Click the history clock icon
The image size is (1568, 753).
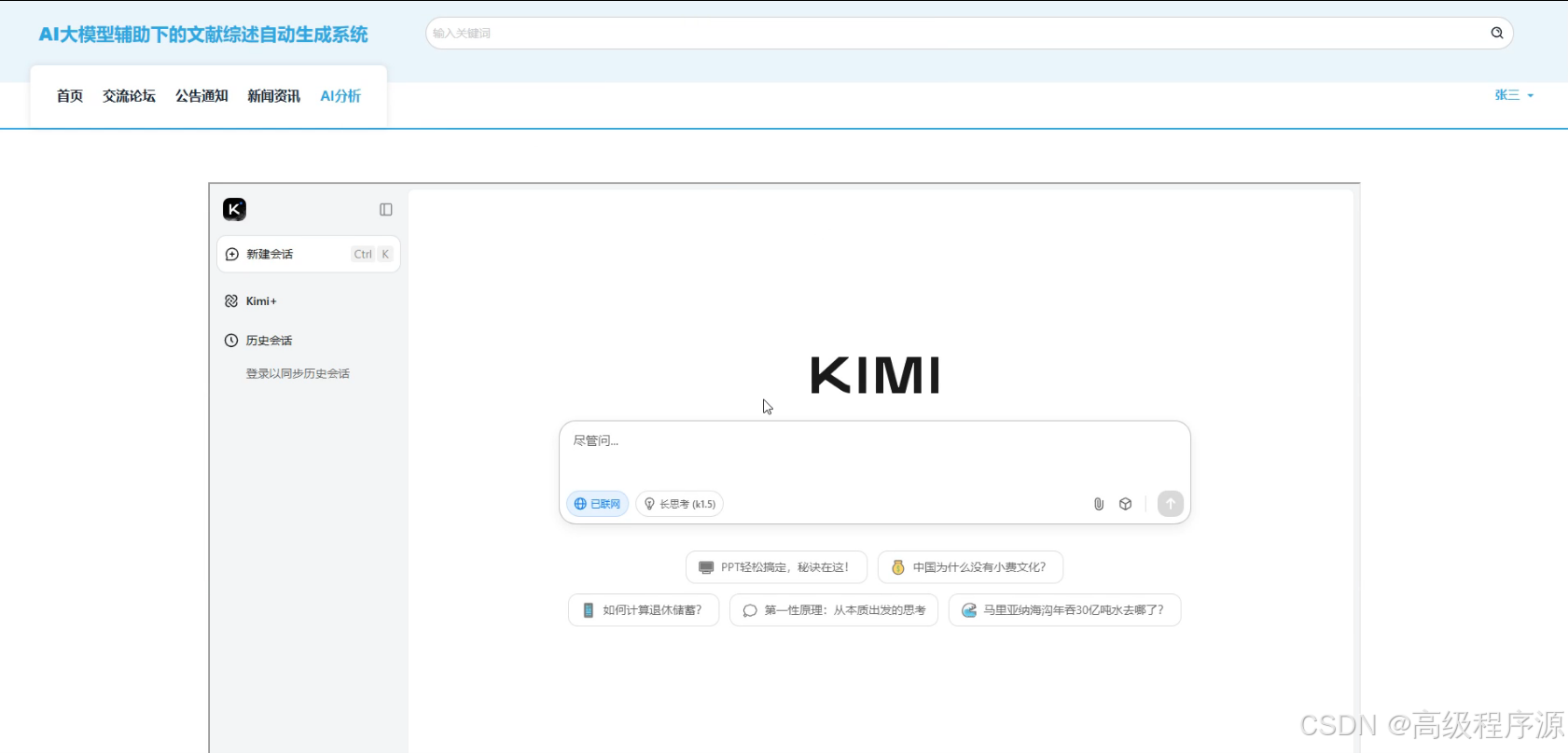(x=231, y=341)
